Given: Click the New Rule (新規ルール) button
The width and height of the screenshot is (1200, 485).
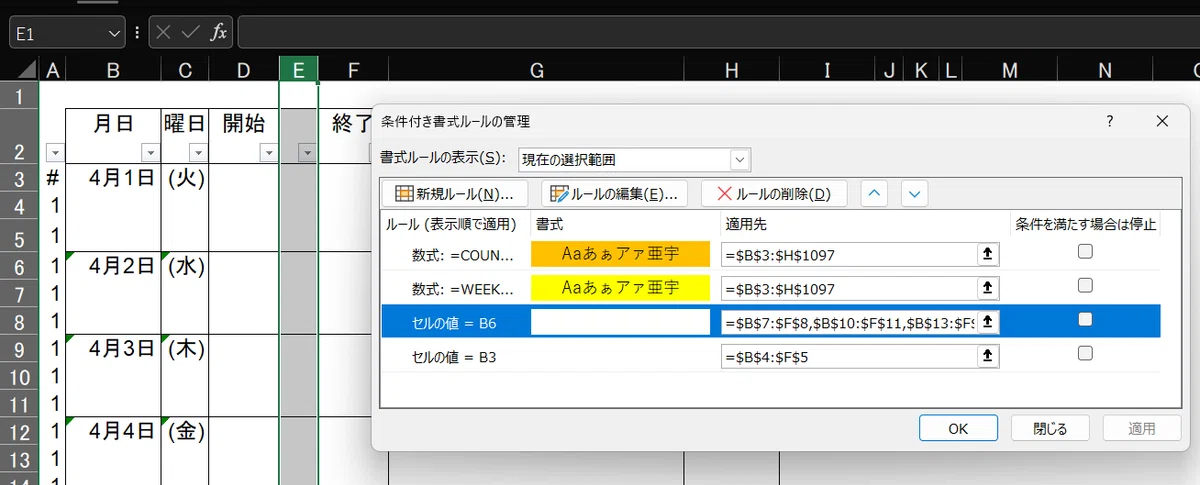Looking at the screenshot, I should coord(455,193).
